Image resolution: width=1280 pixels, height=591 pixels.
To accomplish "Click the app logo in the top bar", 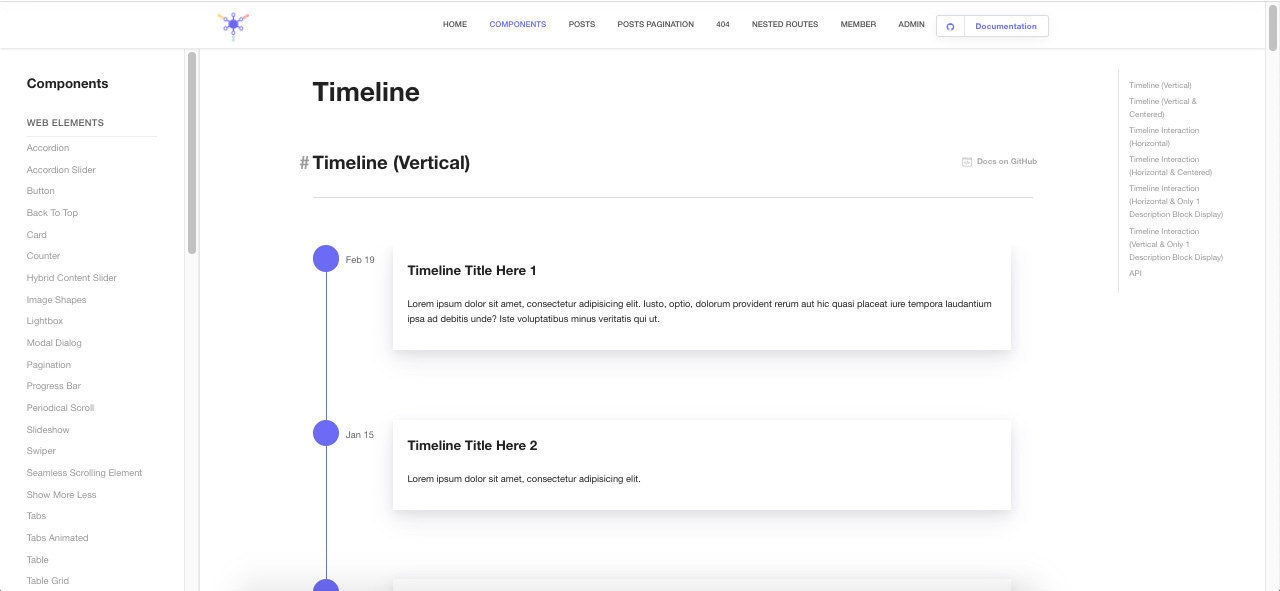I will click(233, 24).
